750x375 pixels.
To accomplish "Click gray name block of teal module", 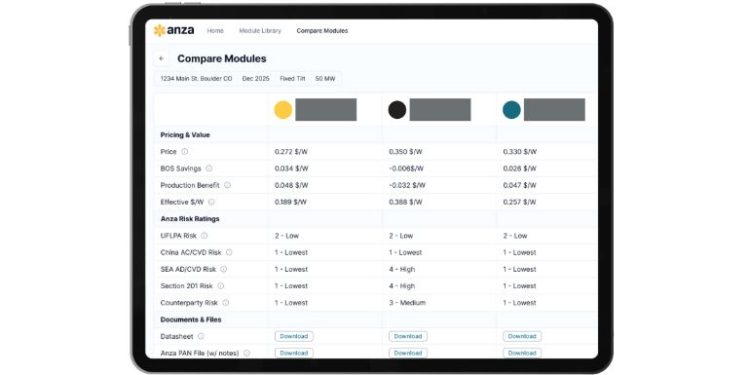I will (x=554, y=110).
